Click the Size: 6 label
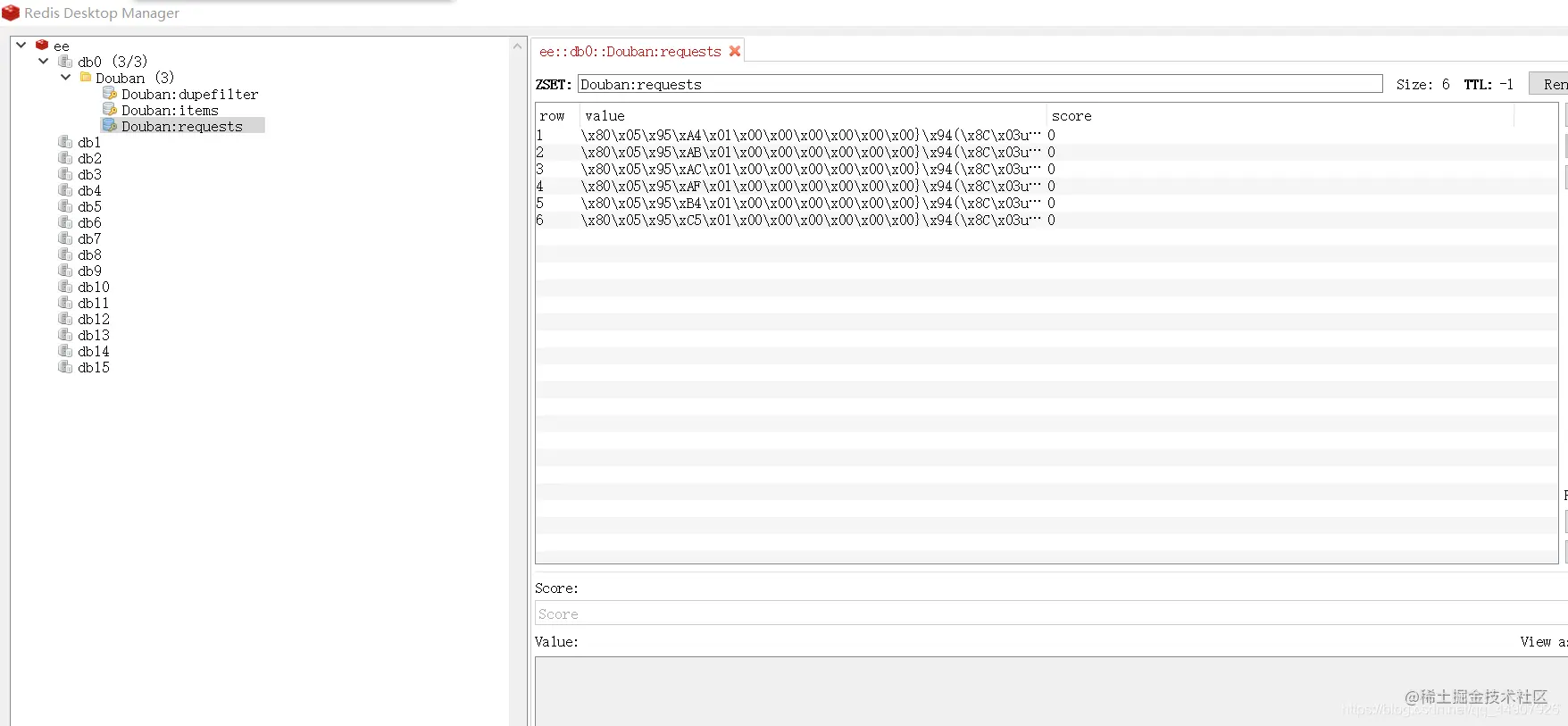The image size is (1568, 726). [1423, 84]
